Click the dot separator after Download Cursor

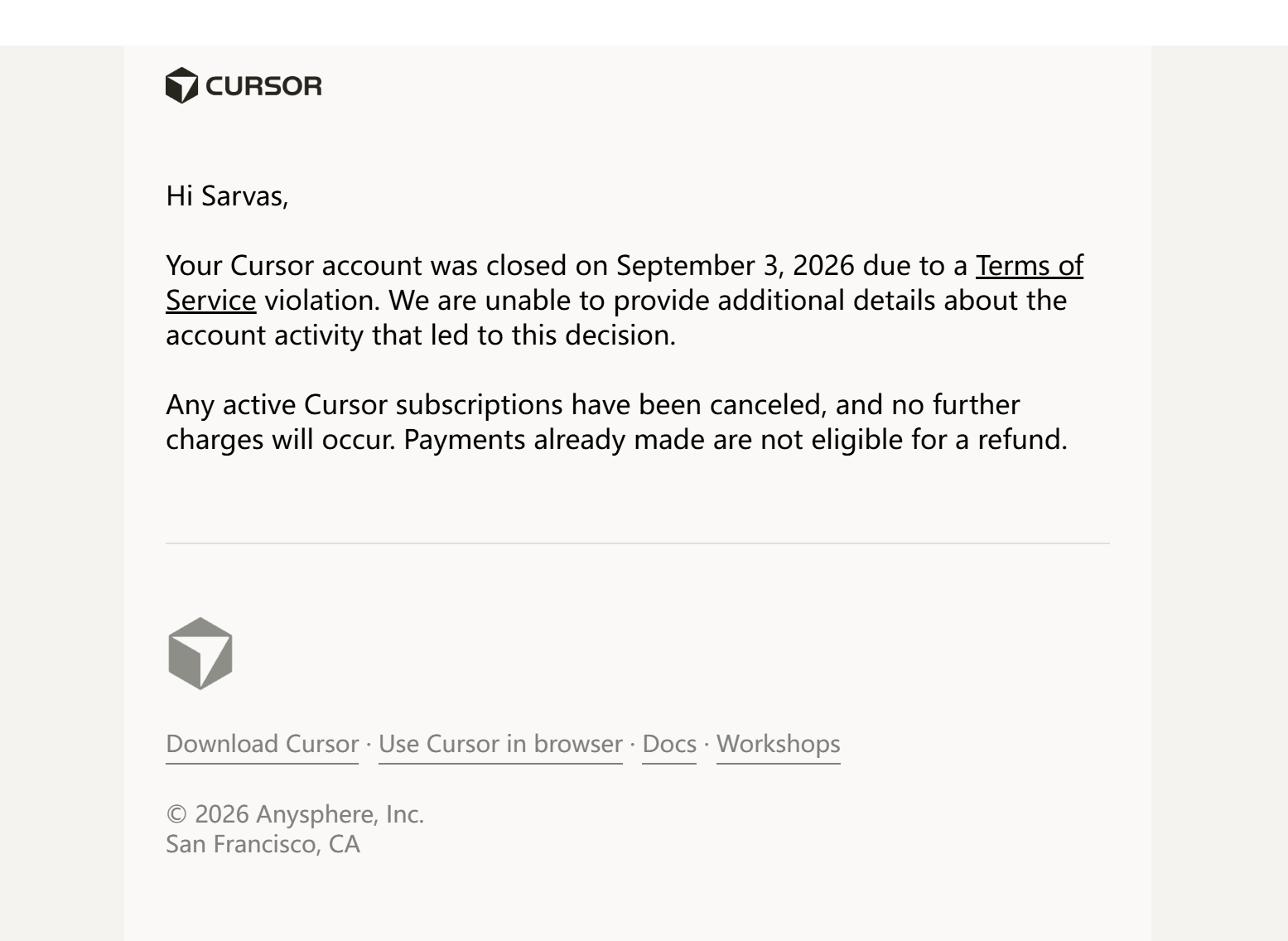[x=369, y=745]
